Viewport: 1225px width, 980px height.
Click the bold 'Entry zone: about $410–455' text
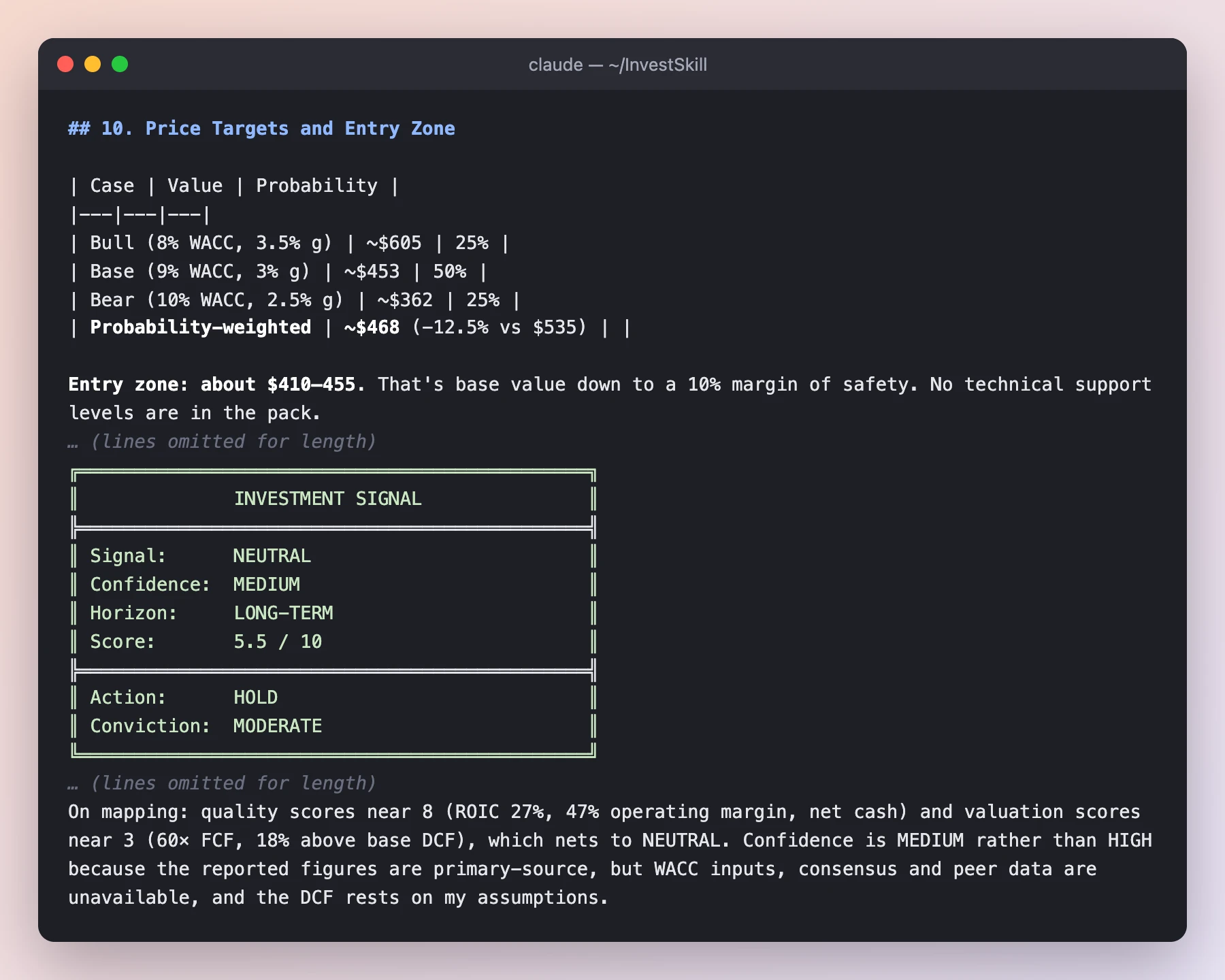coord(216,385)
